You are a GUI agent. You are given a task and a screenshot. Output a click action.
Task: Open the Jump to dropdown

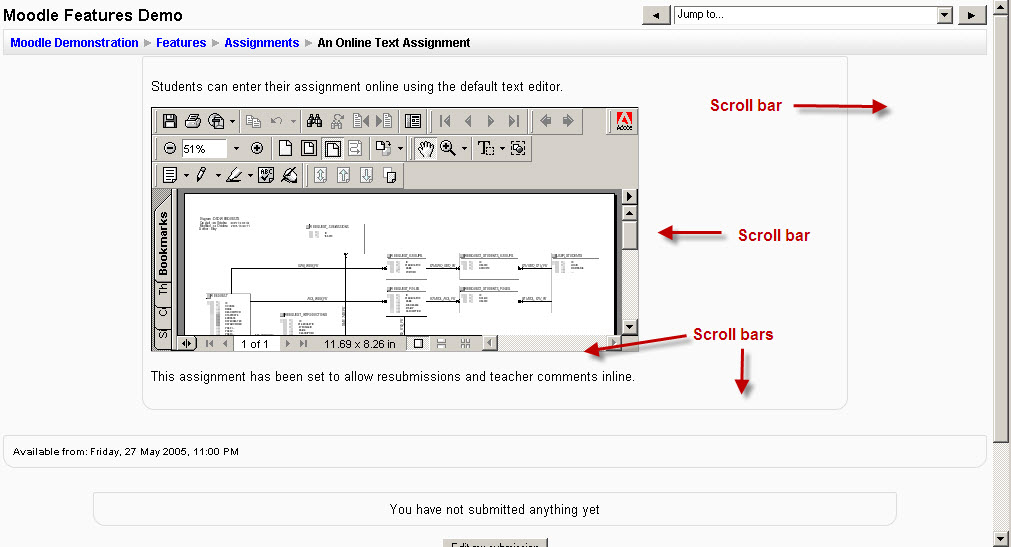click(944, 15)
